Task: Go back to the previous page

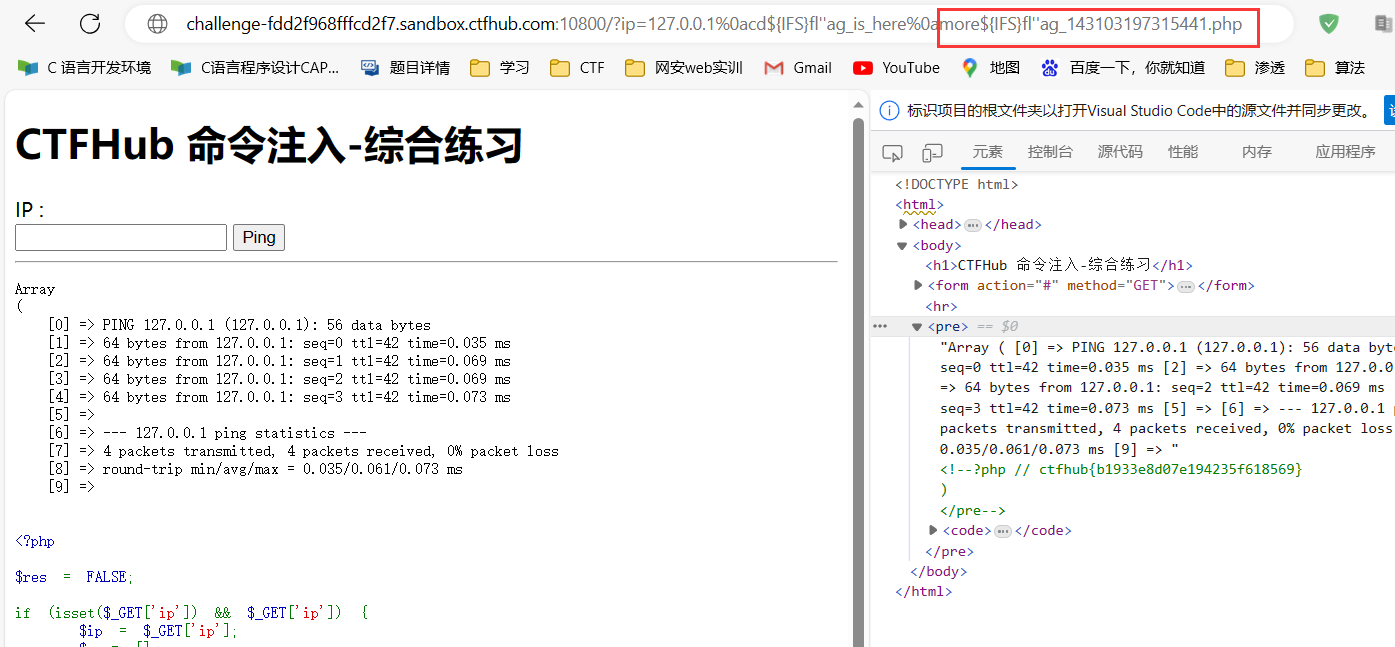Action: coord(35,24)
